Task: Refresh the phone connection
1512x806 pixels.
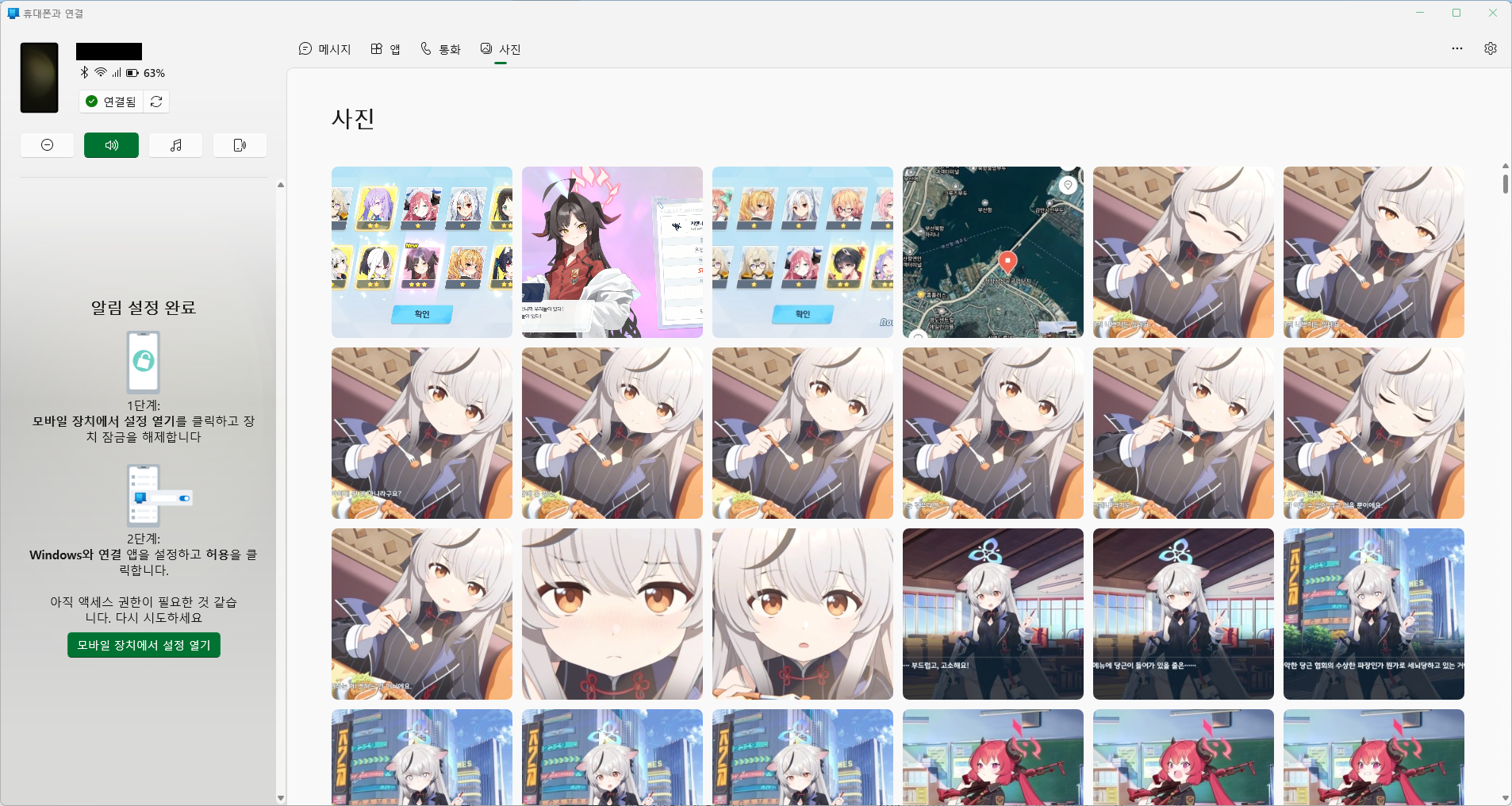Action: pyautogui.click(x=156, y=102)
